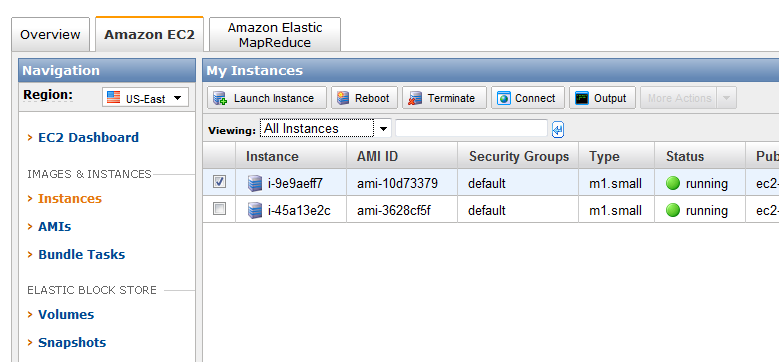Switch to Amazon Elastic MapReduce tab
781x364 pixels.
(x=275, y=35)
